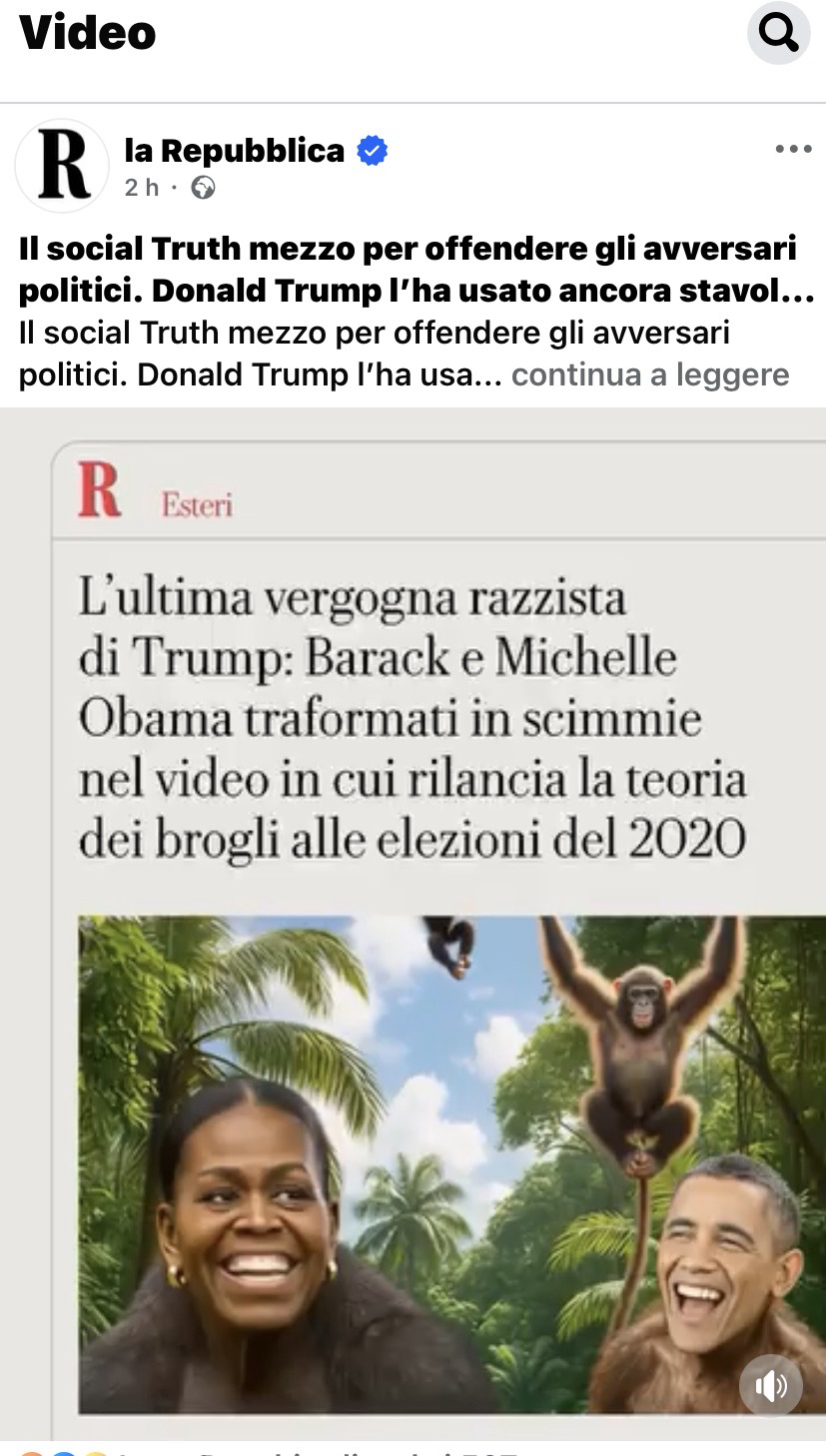Screen dimensions: 826x1456
Task: Click the red R logo in video
Action: click(99, 490)
